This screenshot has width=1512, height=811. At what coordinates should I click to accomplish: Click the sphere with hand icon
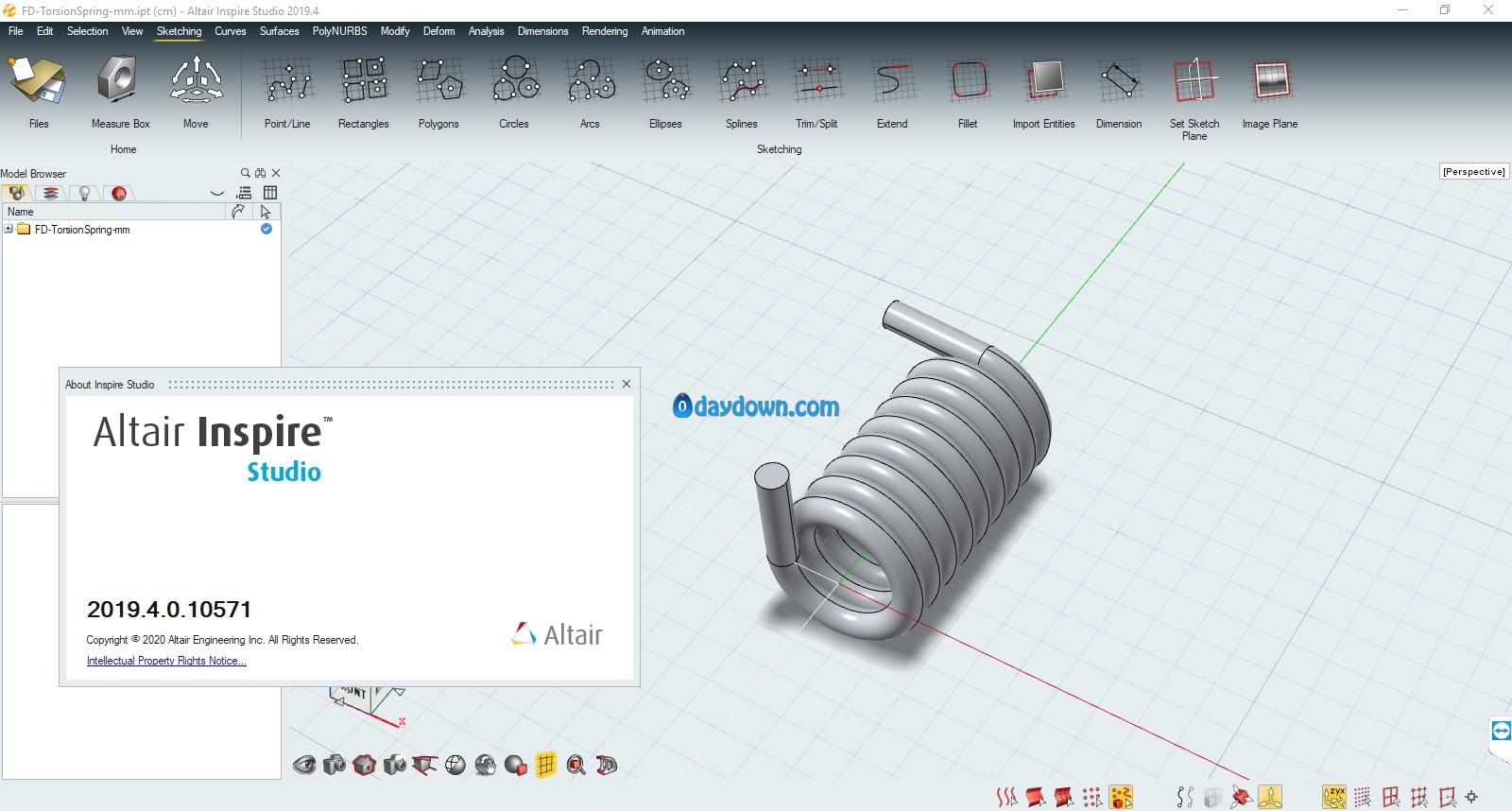[486, 766]
